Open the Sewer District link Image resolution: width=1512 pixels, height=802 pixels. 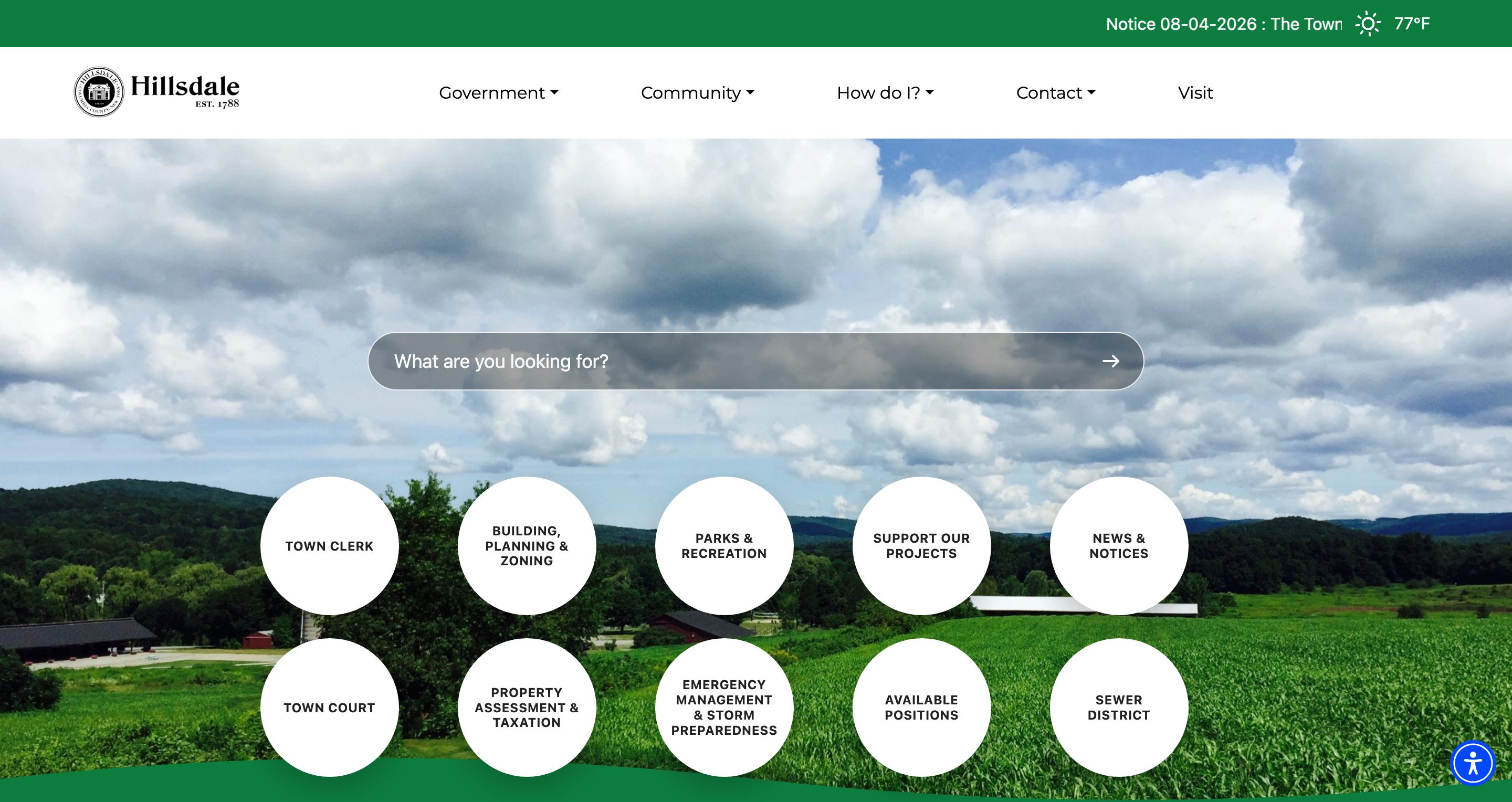1119,708
